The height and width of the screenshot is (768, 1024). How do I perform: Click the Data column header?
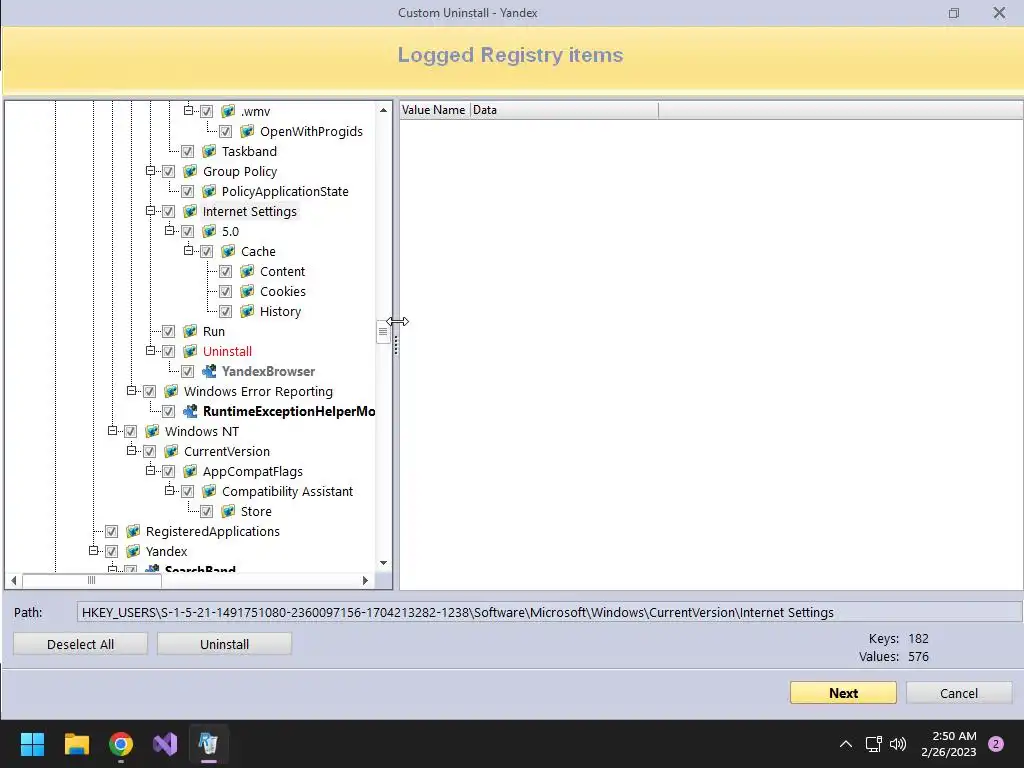pos(564,110)
